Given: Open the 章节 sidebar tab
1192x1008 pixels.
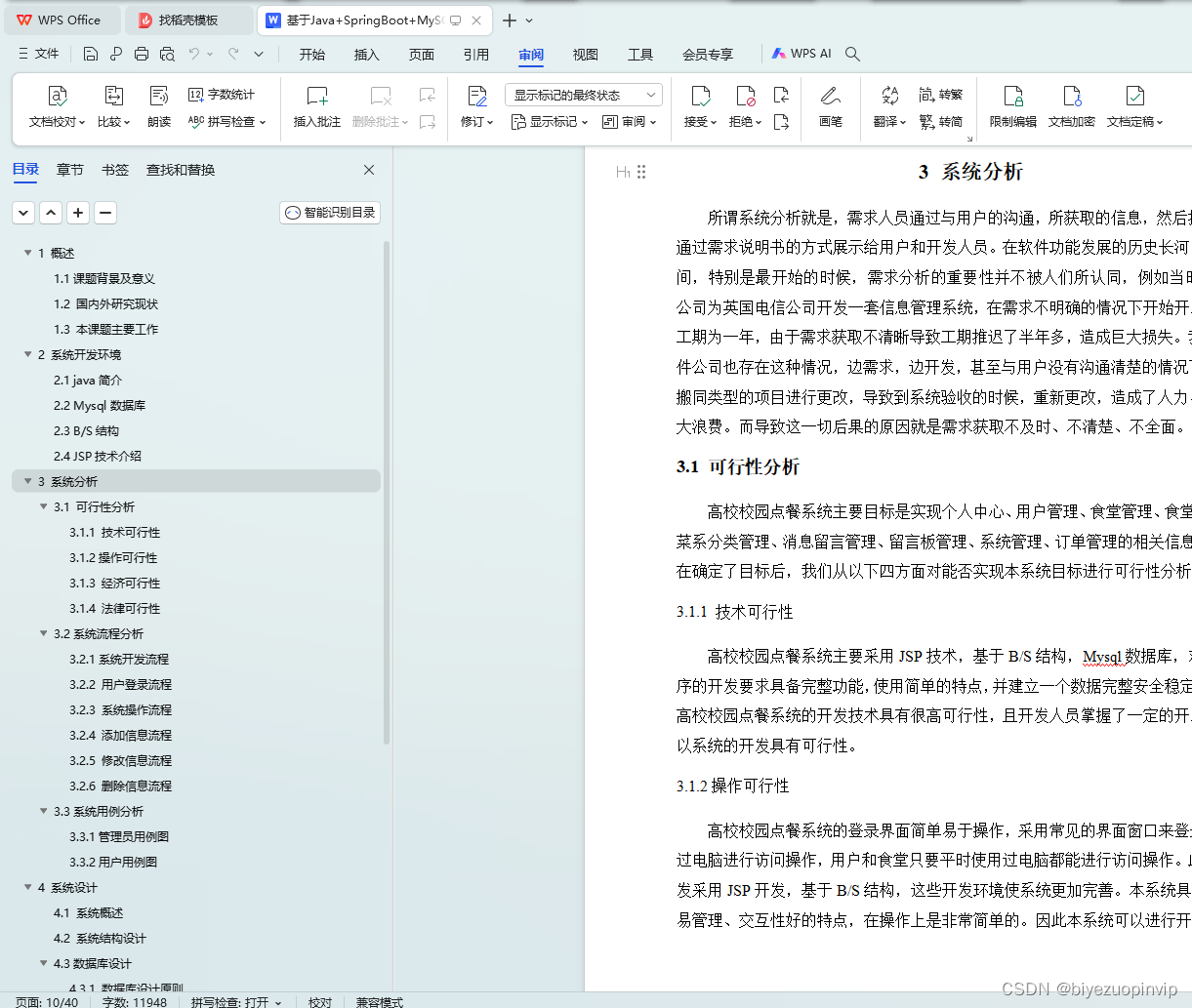Looking at the screenshot, I should pos(69,169).
